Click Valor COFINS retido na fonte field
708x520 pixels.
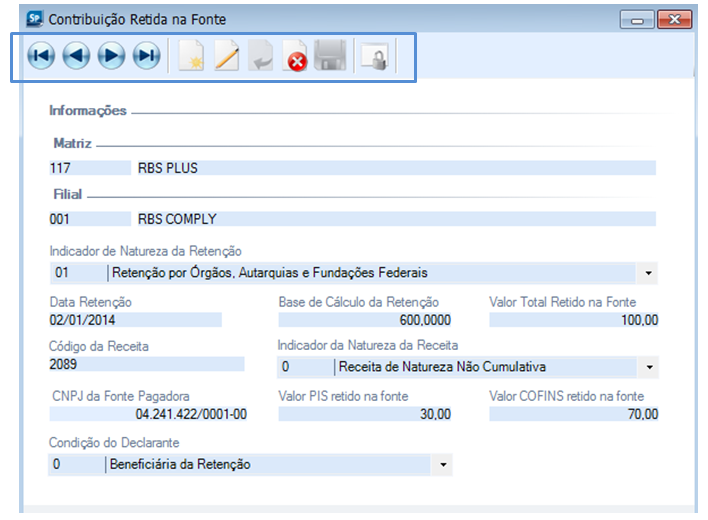tap(574, 414)
